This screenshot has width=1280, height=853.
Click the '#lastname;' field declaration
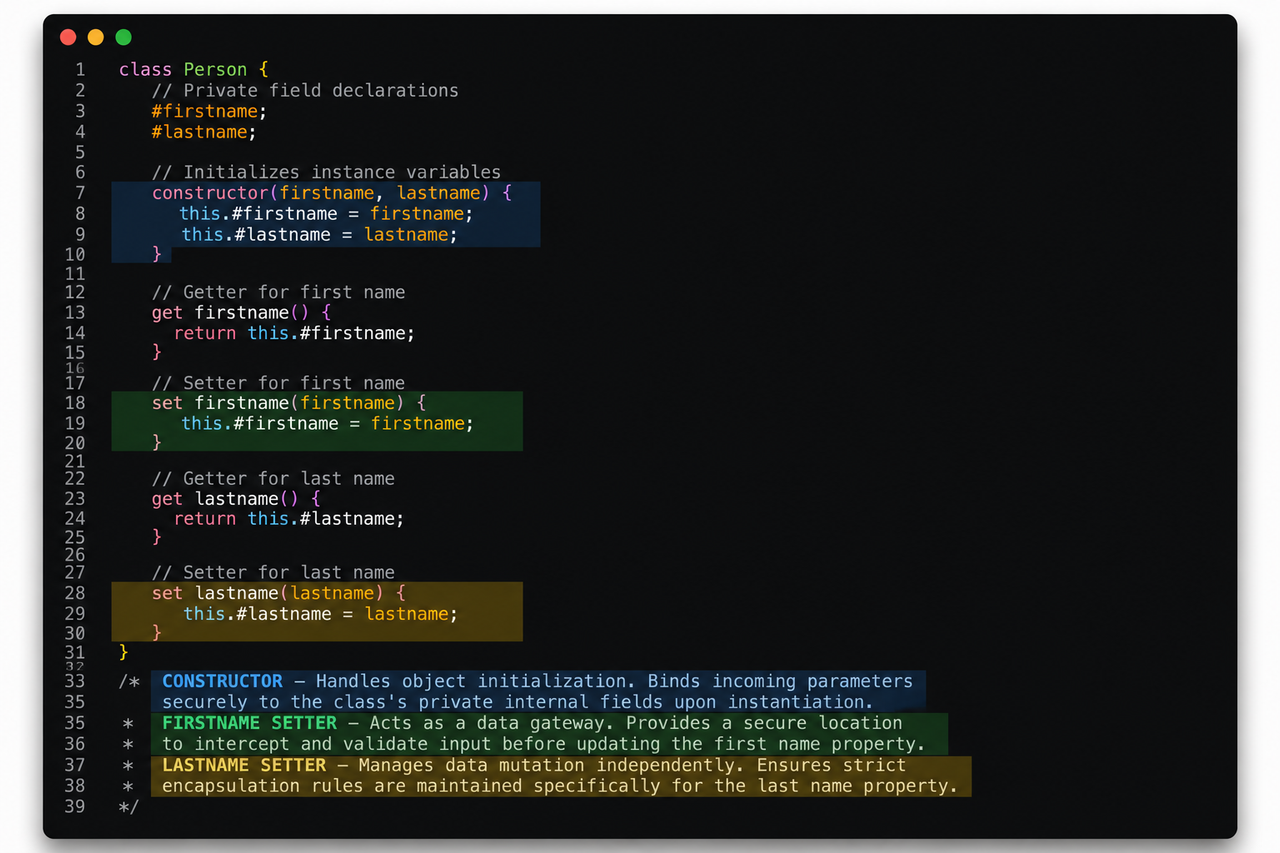[x=204, y=132]
